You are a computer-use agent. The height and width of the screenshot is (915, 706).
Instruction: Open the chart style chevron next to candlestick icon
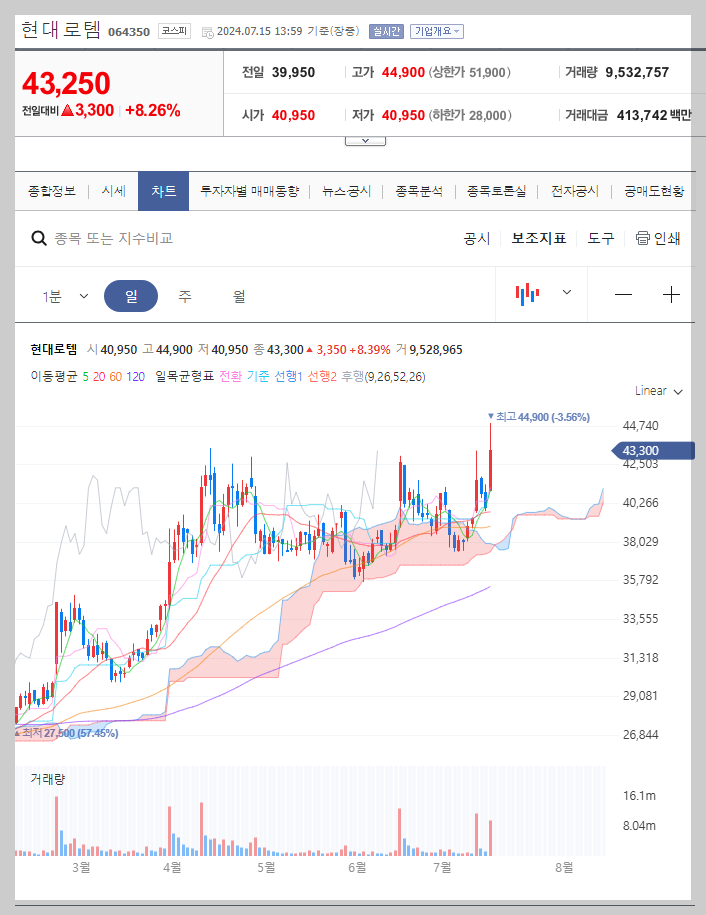point(565,294)
